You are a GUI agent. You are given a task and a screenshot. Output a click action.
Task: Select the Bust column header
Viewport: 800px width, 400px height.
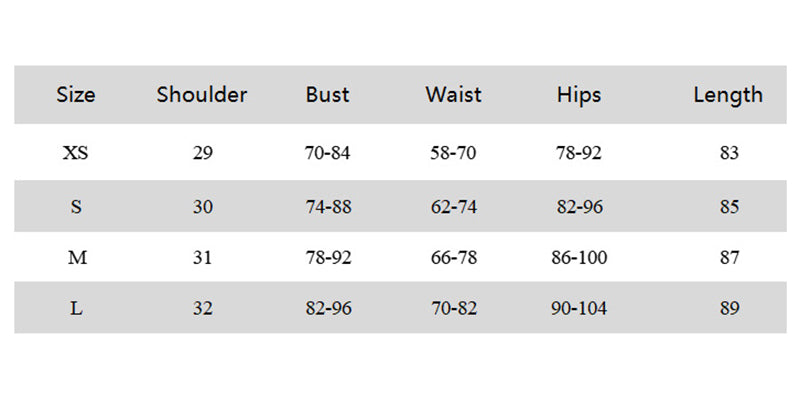click(328, 95)
